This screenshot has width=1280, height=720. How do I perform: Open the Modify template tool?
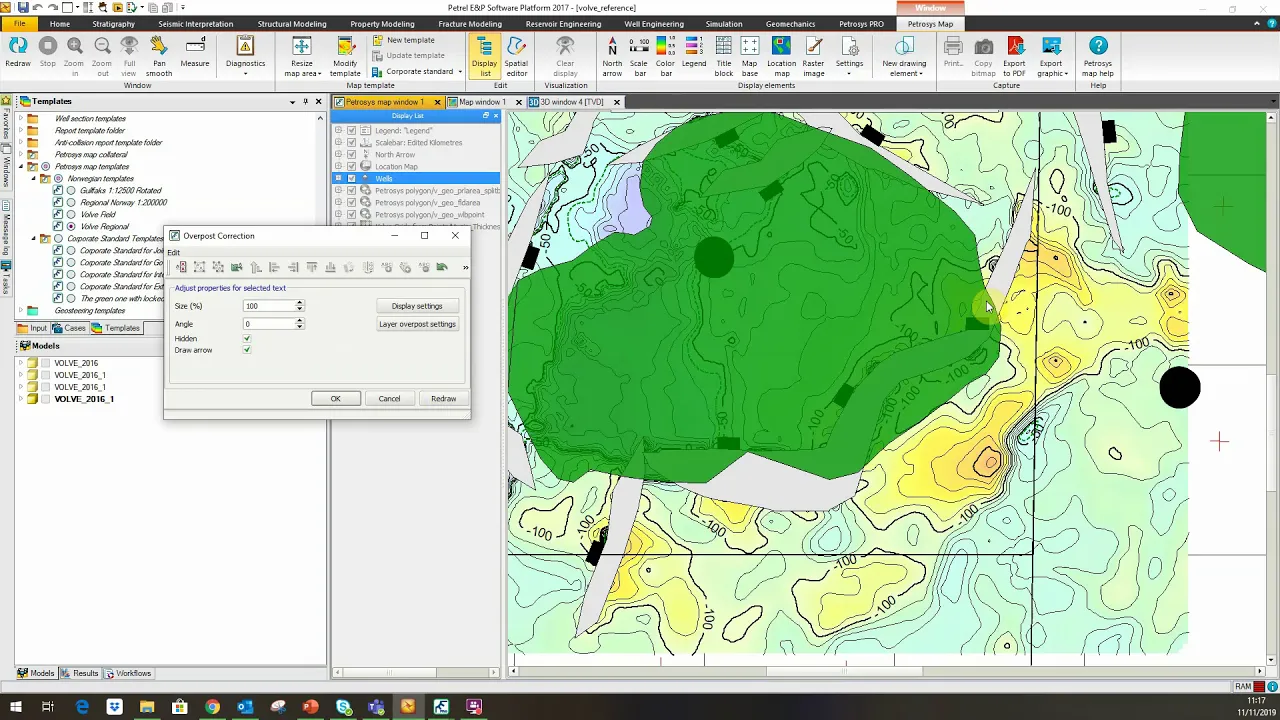[x=345, y=56]
